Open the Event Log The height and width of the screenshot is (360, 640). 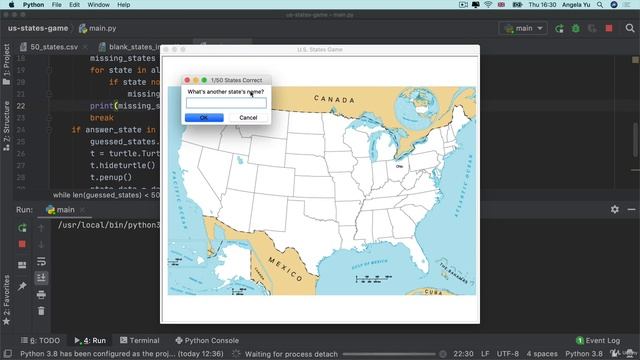pos(598,340)
